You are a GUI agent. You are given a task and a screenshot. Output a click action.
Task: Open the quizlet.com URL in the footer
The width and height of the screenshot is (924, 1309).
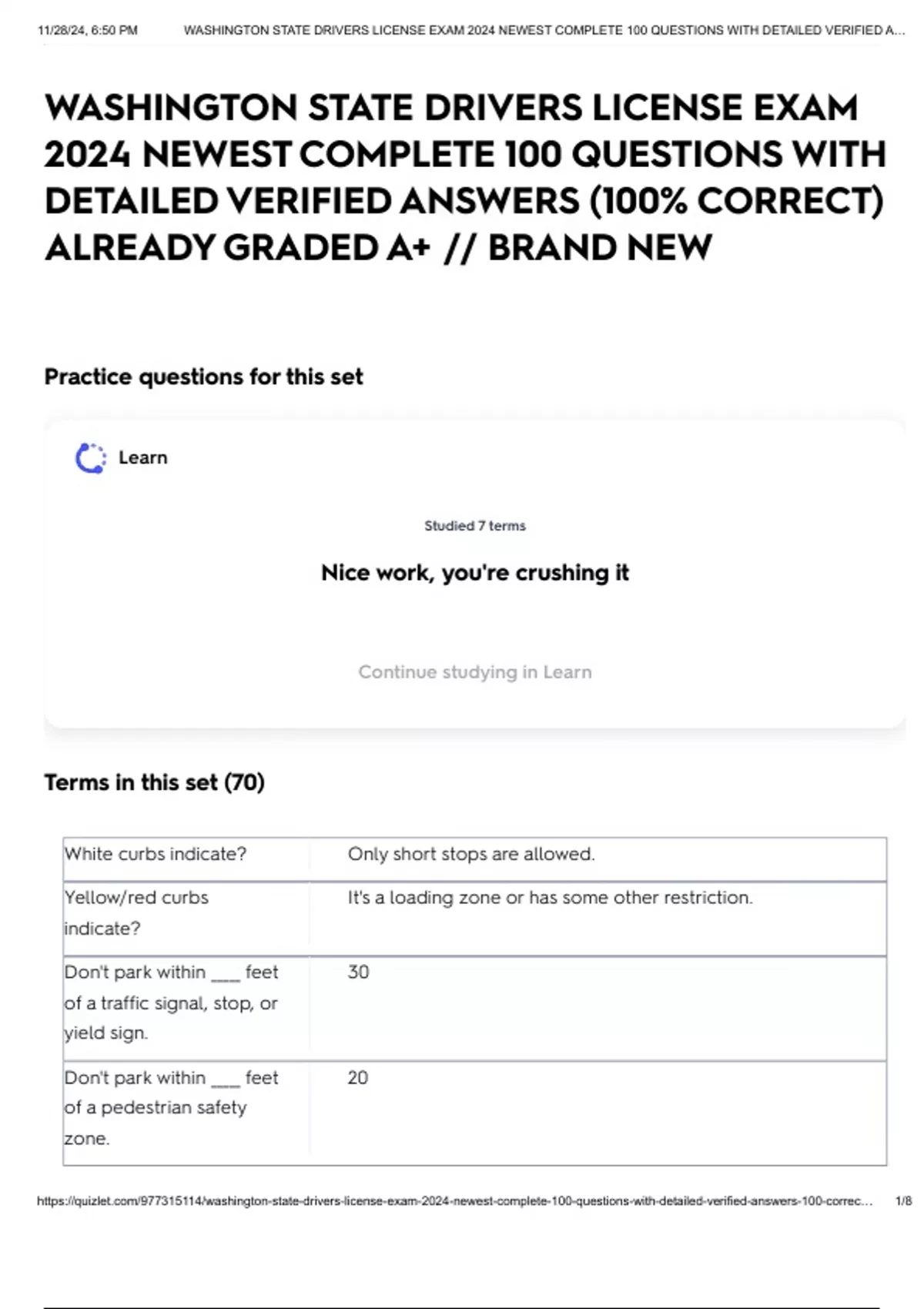pyautogui.click(x=454, y=1200)
